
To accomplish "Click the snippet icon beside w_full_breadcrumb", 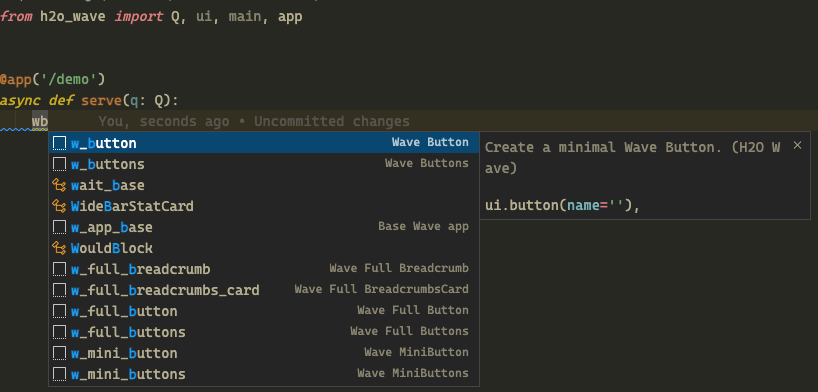I will [x=59, y=269].
